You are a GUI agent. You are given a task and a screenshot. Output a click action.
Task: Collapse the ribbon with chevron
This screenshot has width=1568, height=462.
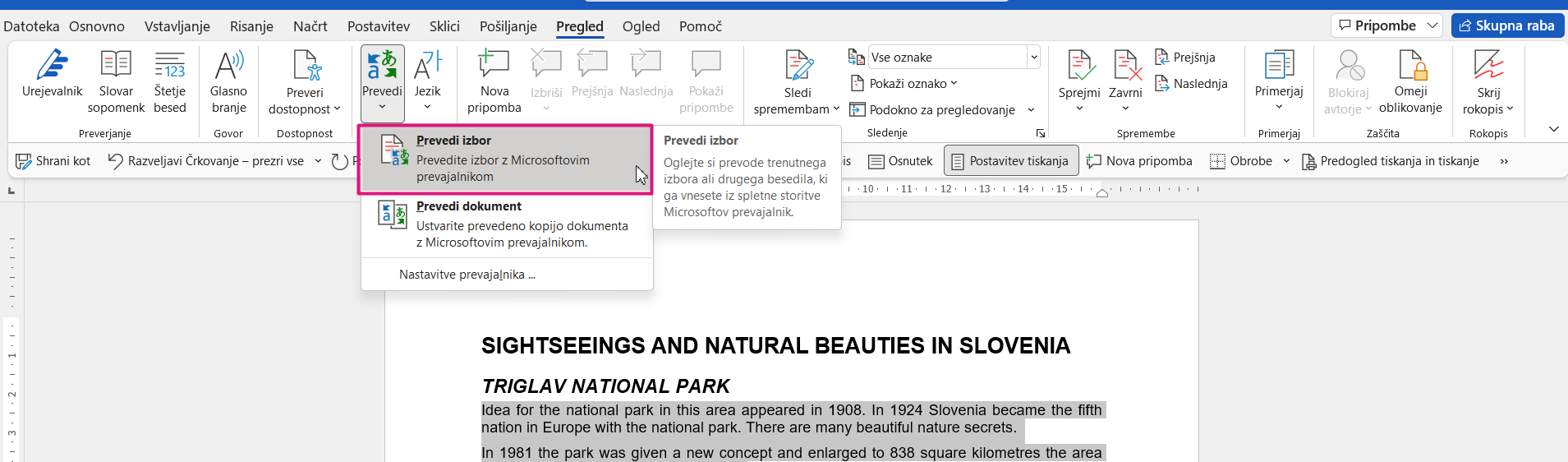[1553, 129]
